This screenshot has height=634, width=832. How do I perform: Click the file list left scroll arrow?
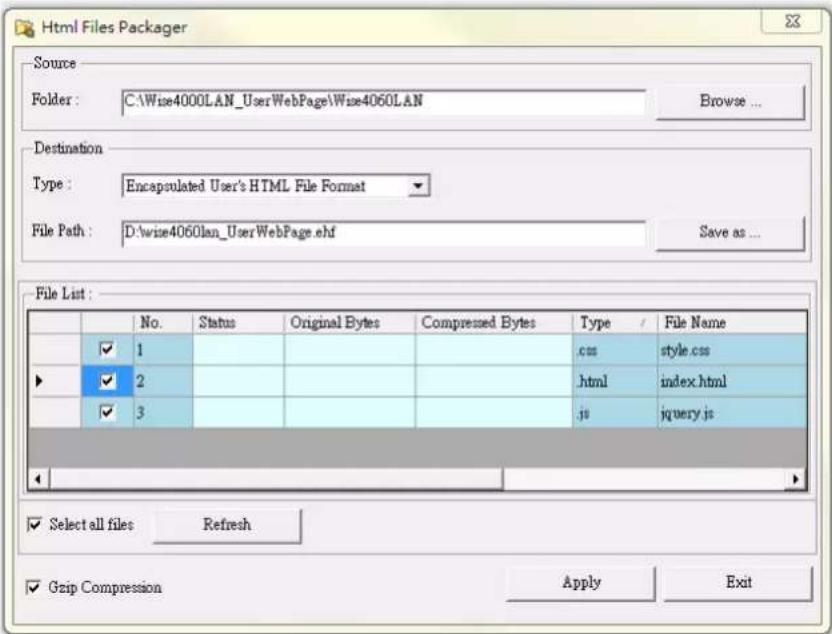pyautogui.click(x=38, y=479)
